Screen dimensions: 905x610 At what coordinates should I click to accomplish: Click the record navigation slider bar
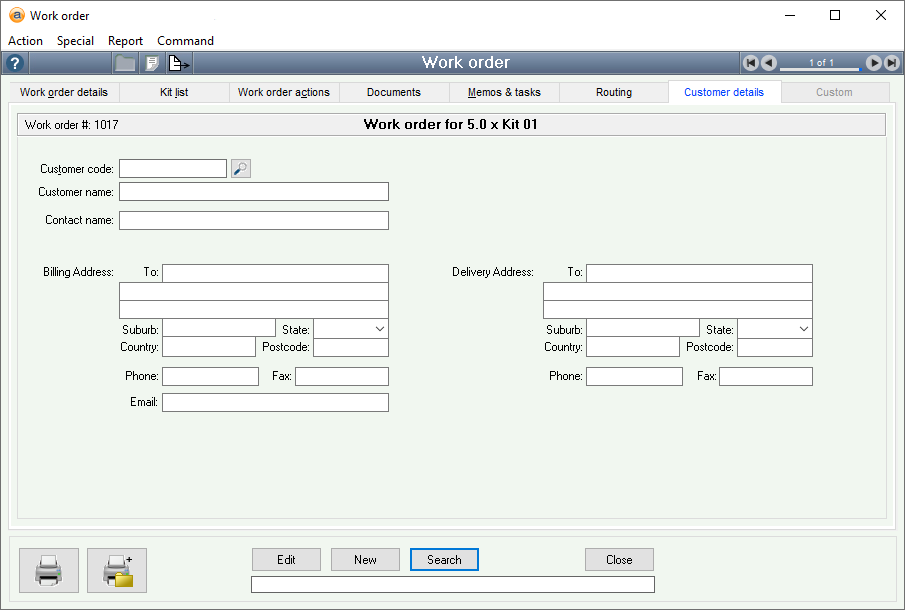pos(820,68)
